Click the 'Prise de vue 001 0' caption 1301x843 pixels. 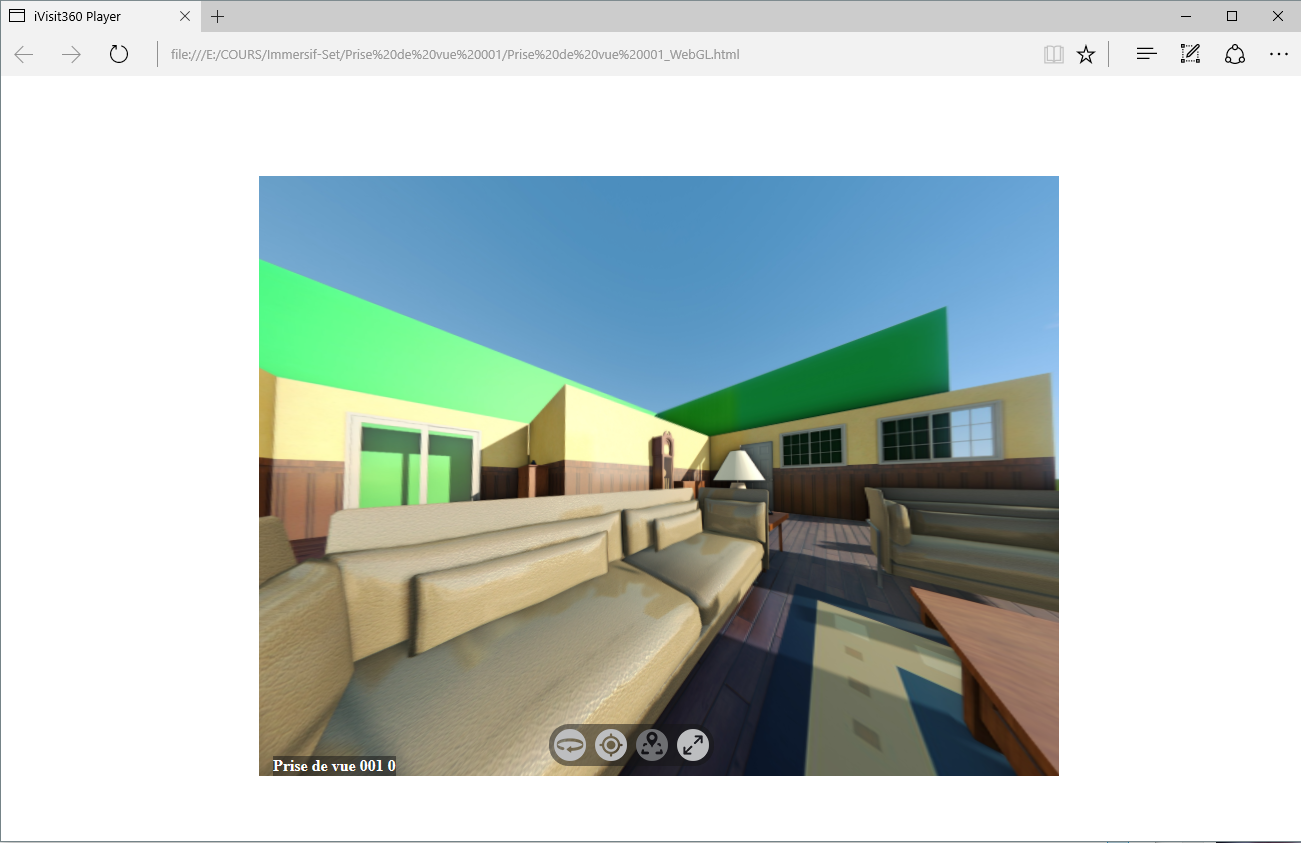tap(334, 766)
